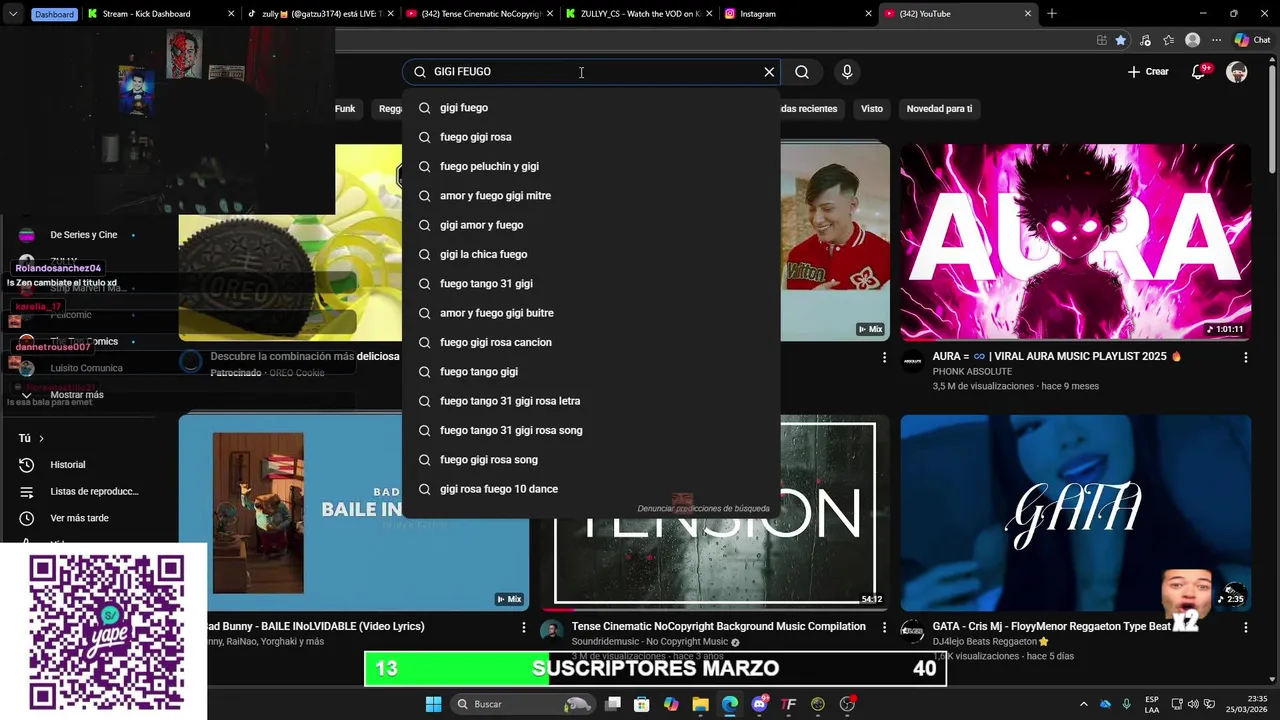Open a new browser tab
This screenshot has height=720, width=1280.
coord(1051,14)
